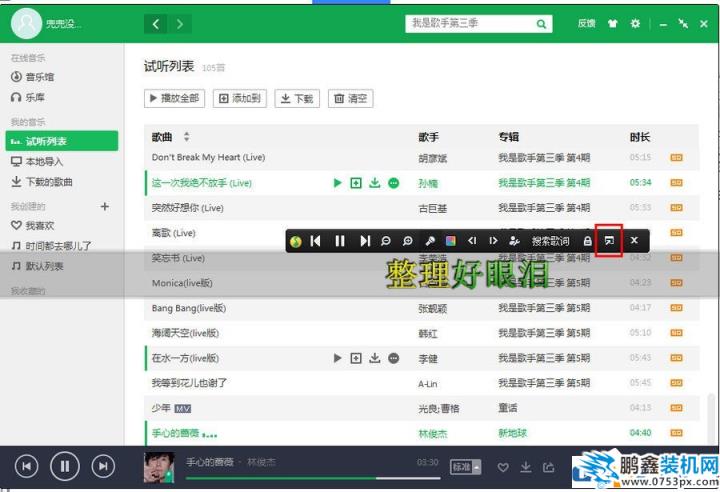Click the person icon on lyrics toolbar
Viewport: 720px width, 492px height.
[514, 241]
